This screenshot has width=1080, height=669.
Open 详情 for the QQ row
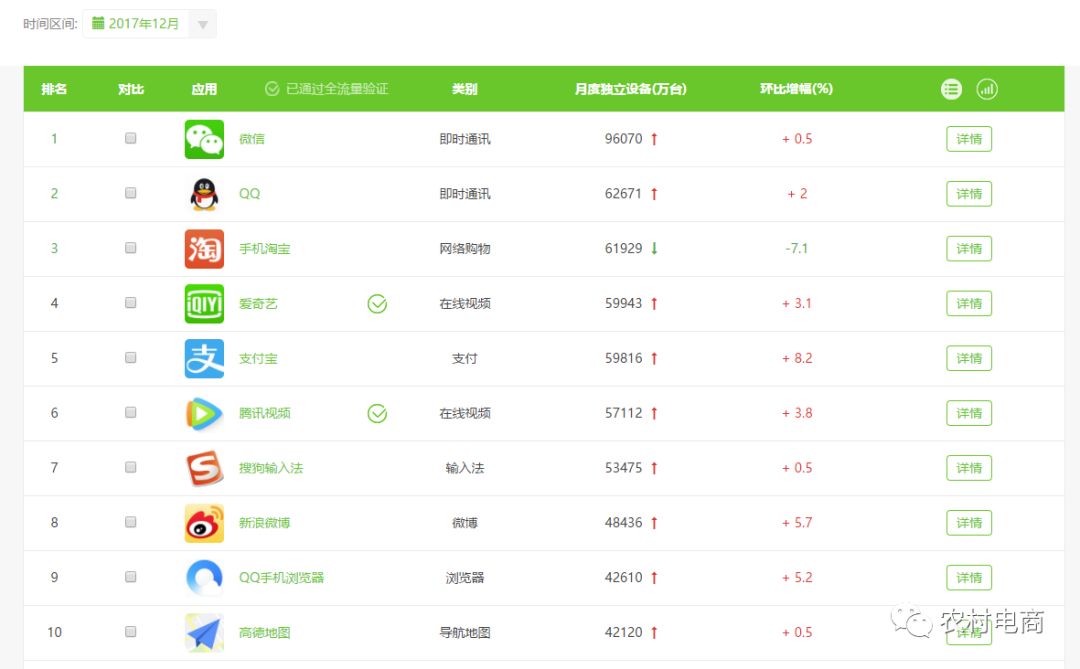click(x=968, y=194)
